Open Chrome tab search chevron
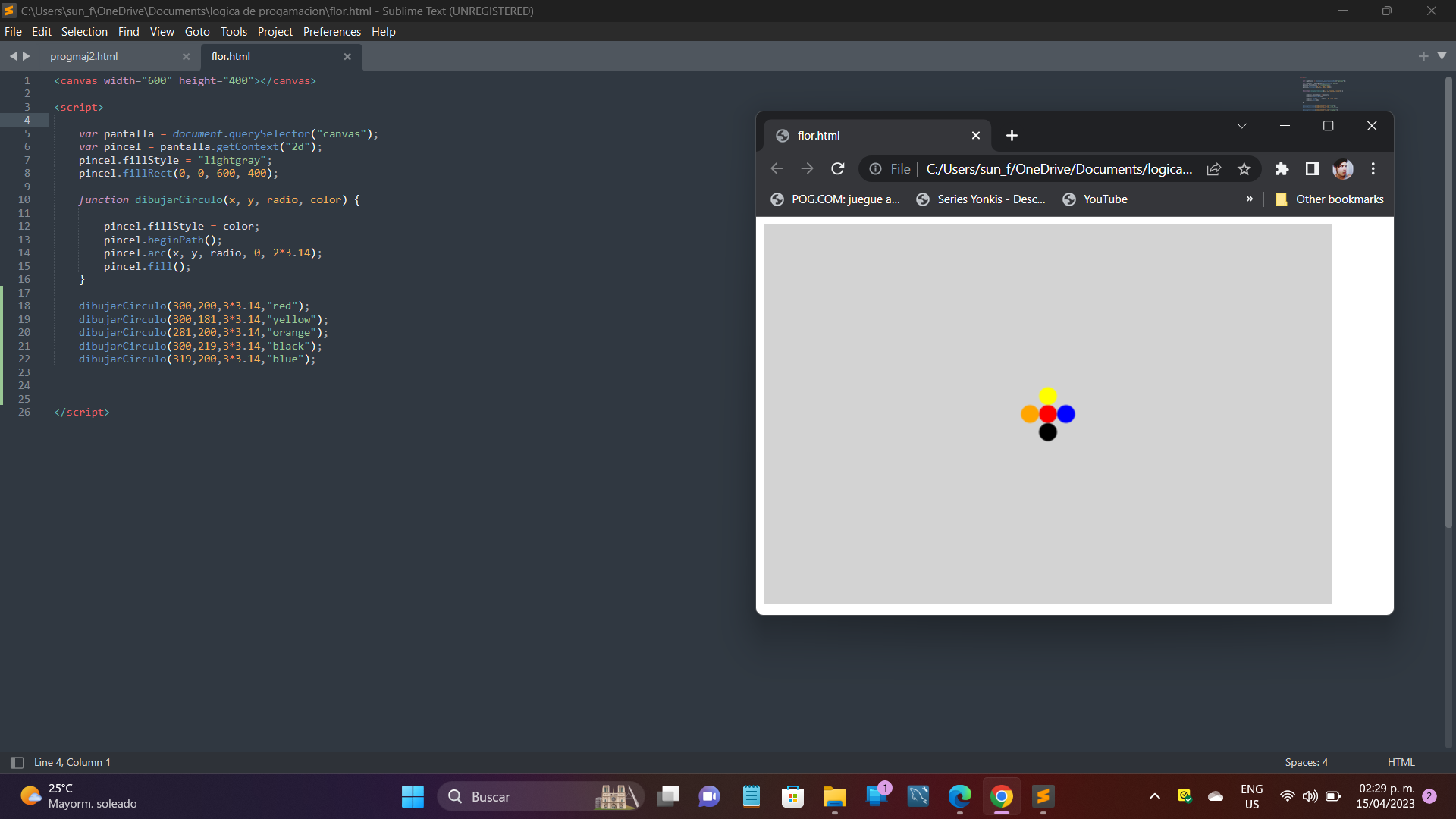Viewport: 1456px width, 819px height. (1242, 126)
